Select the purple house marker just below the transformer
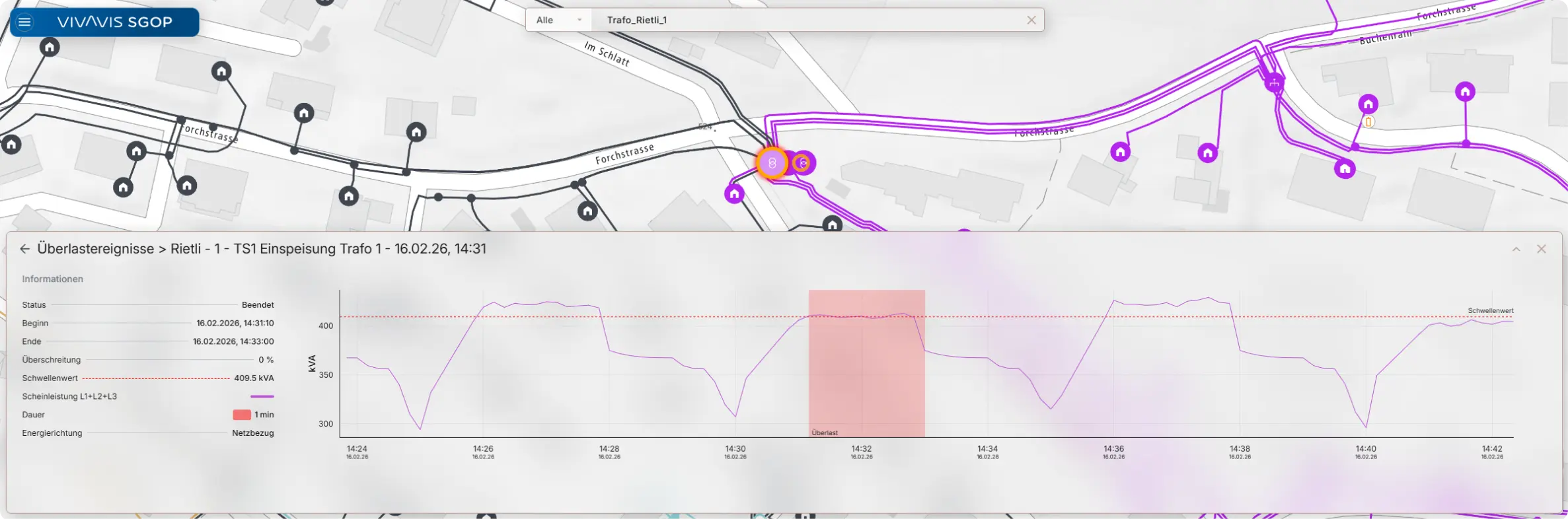This screenshot has width=1568, height=521. [734, 193]
